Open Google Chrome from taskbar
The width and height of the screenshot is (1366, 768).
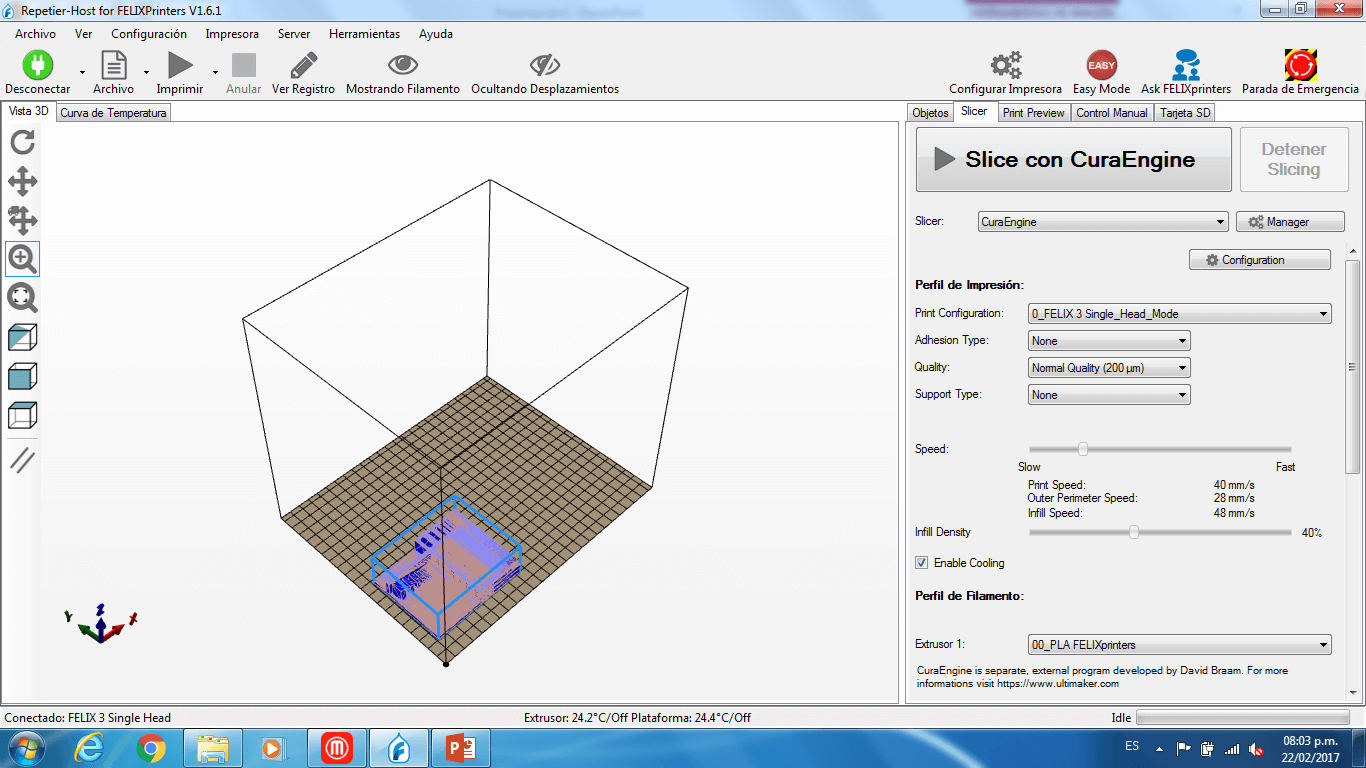point(151,747)
